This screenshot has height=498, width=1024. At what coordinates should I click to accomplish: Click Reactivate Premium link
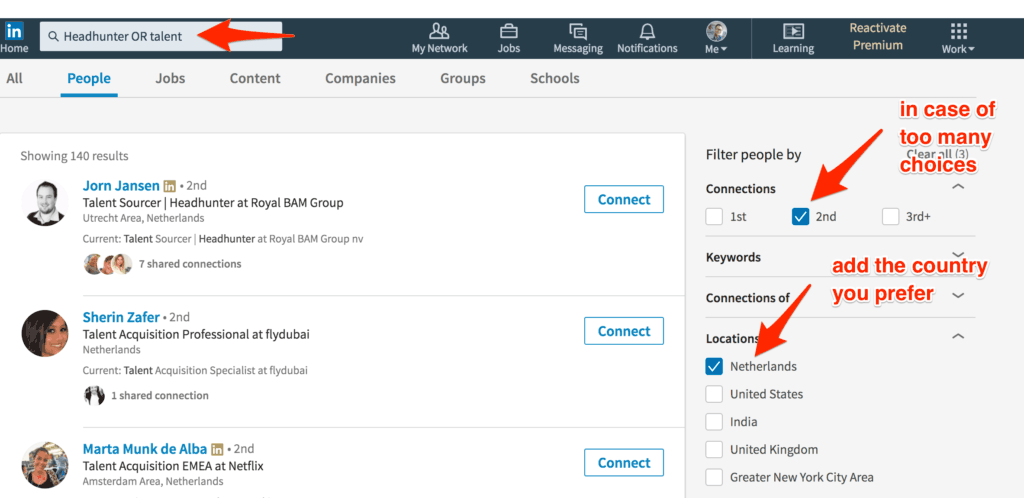pyautogui.click(x=878, y=37)
